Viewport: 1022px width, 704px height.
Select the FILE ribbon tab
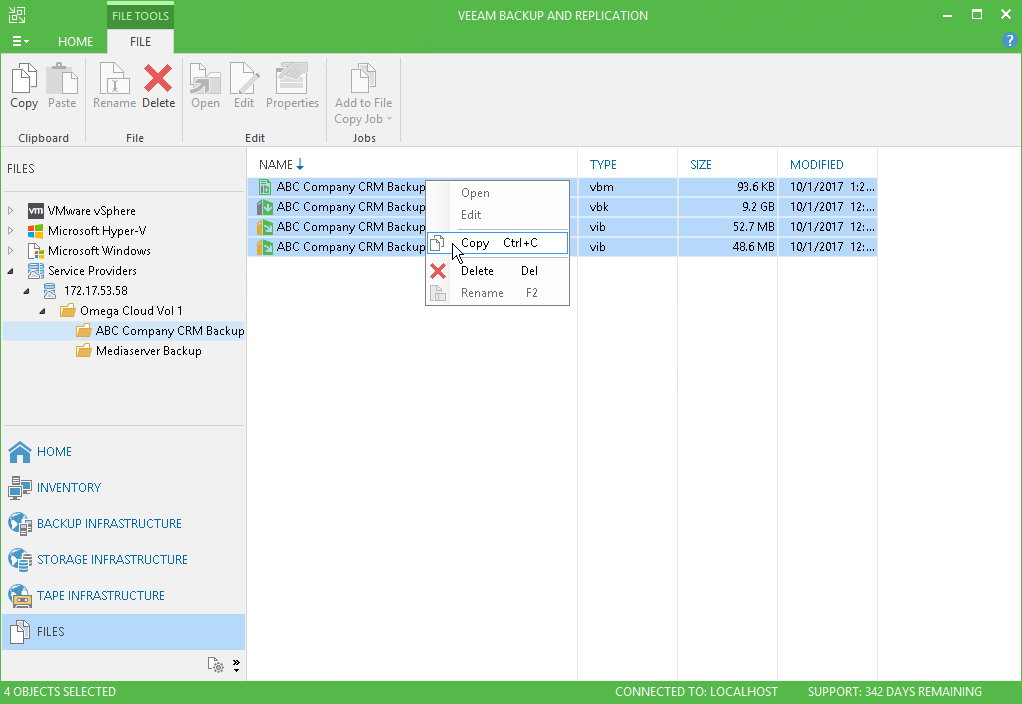[x=140, y=42]
